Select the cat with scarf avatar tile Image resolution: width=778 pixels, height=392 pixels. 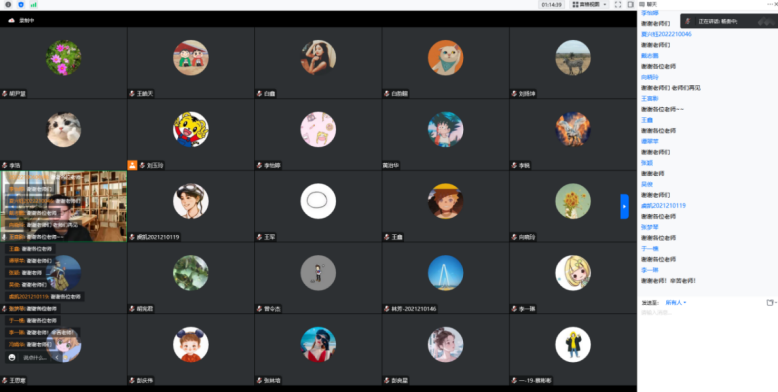pos(446,58)
